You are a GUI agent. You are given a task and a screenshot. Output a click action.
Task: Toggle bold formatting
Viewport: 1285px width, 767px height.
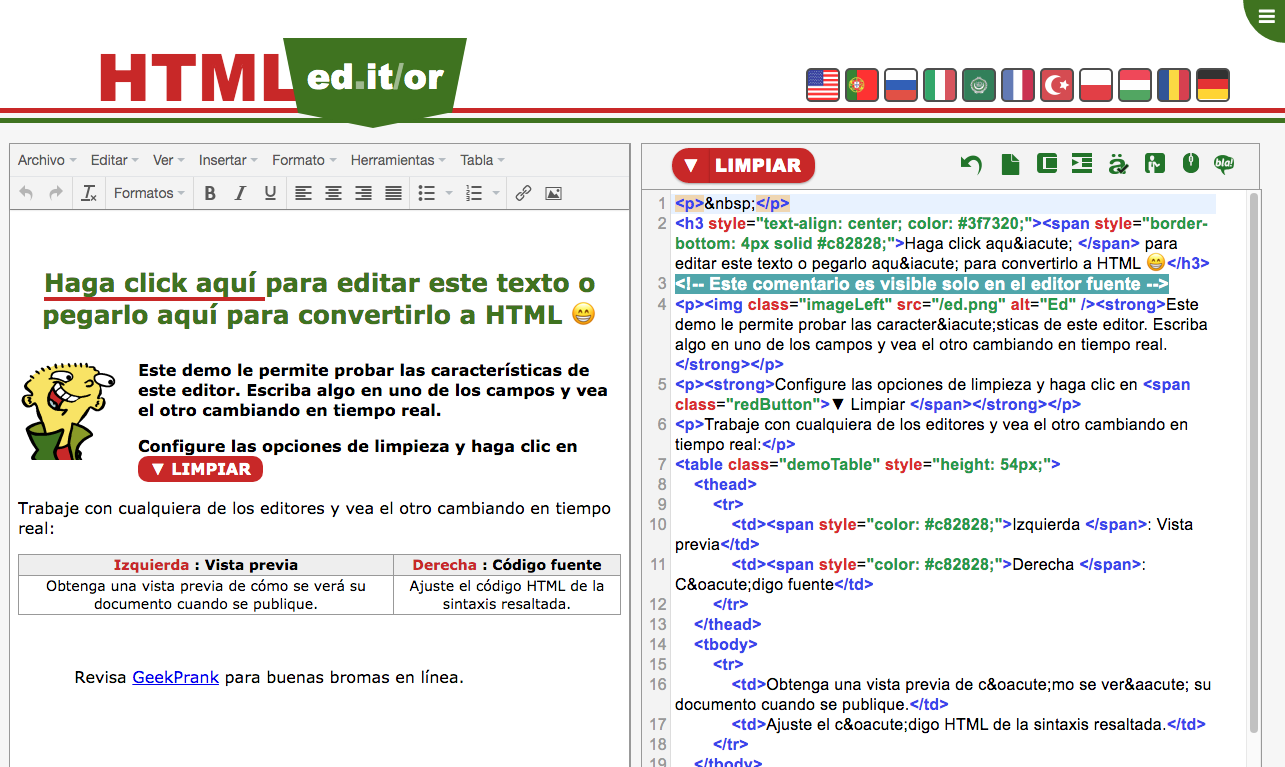pos(210,193)
